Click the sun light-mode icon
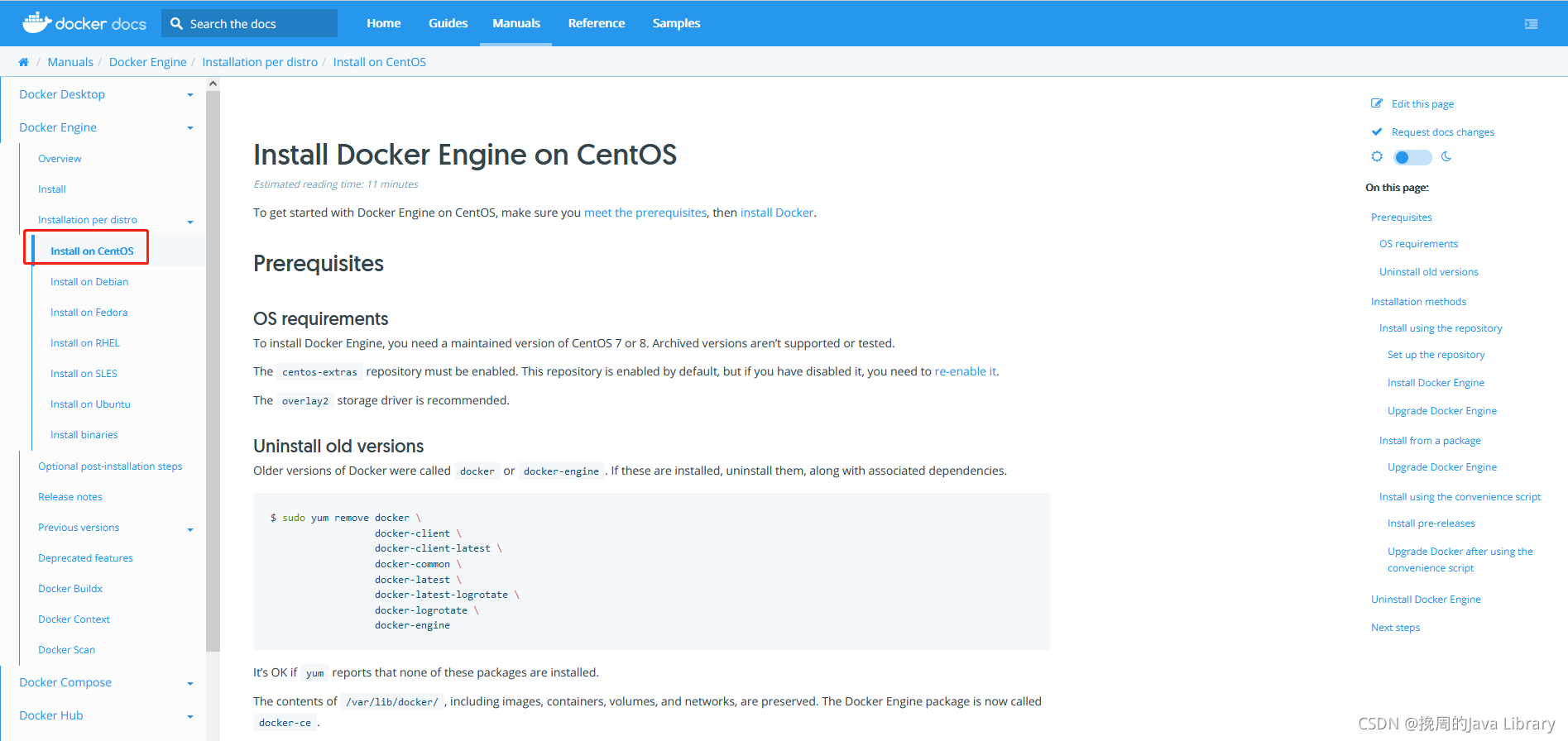The height and width of the screenshot is (741, 1568). (x=1377, y=156)
